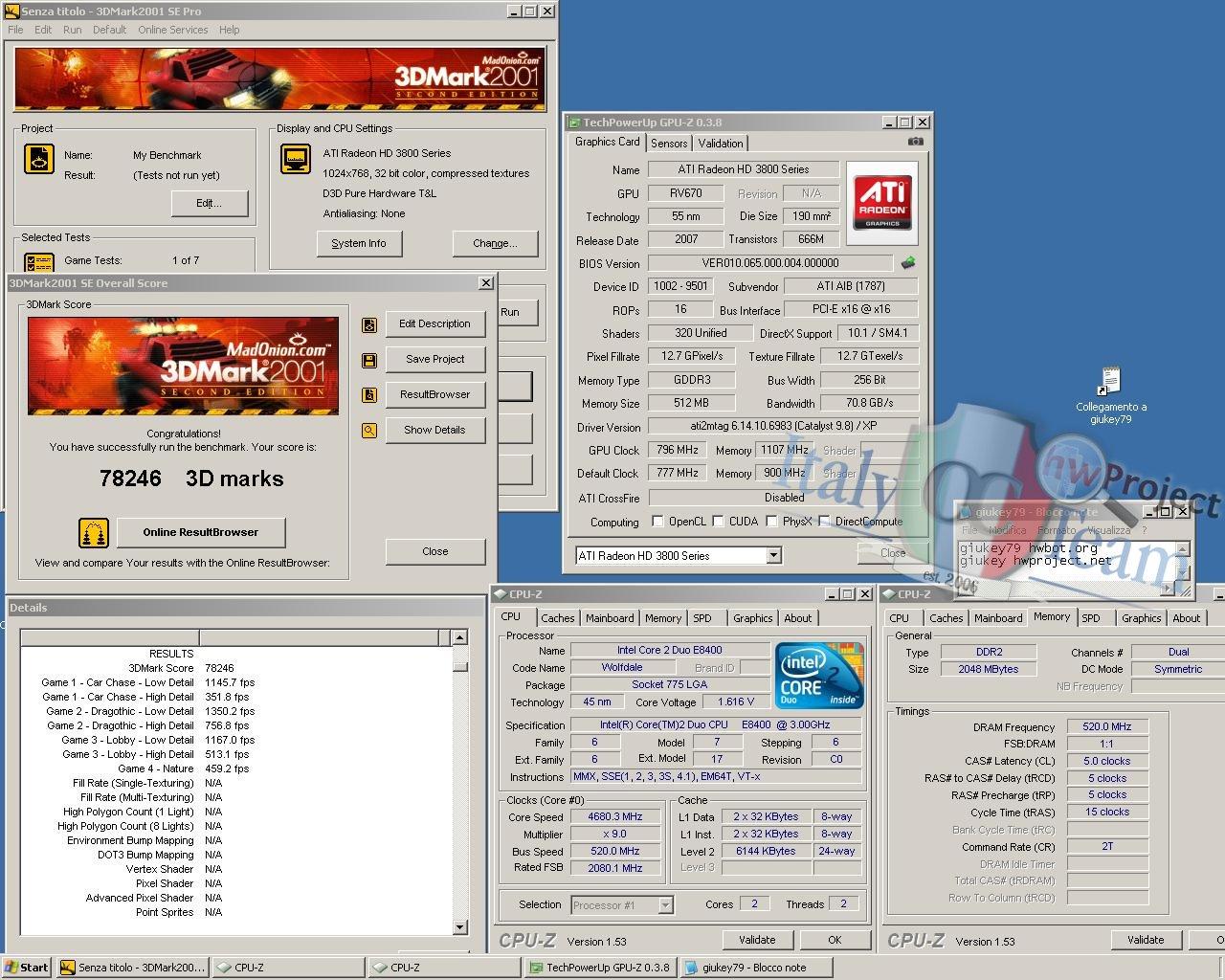The image size is (1225, 980).
Task: Click Validate in the right CPU-Z window
Action: 1146,941
